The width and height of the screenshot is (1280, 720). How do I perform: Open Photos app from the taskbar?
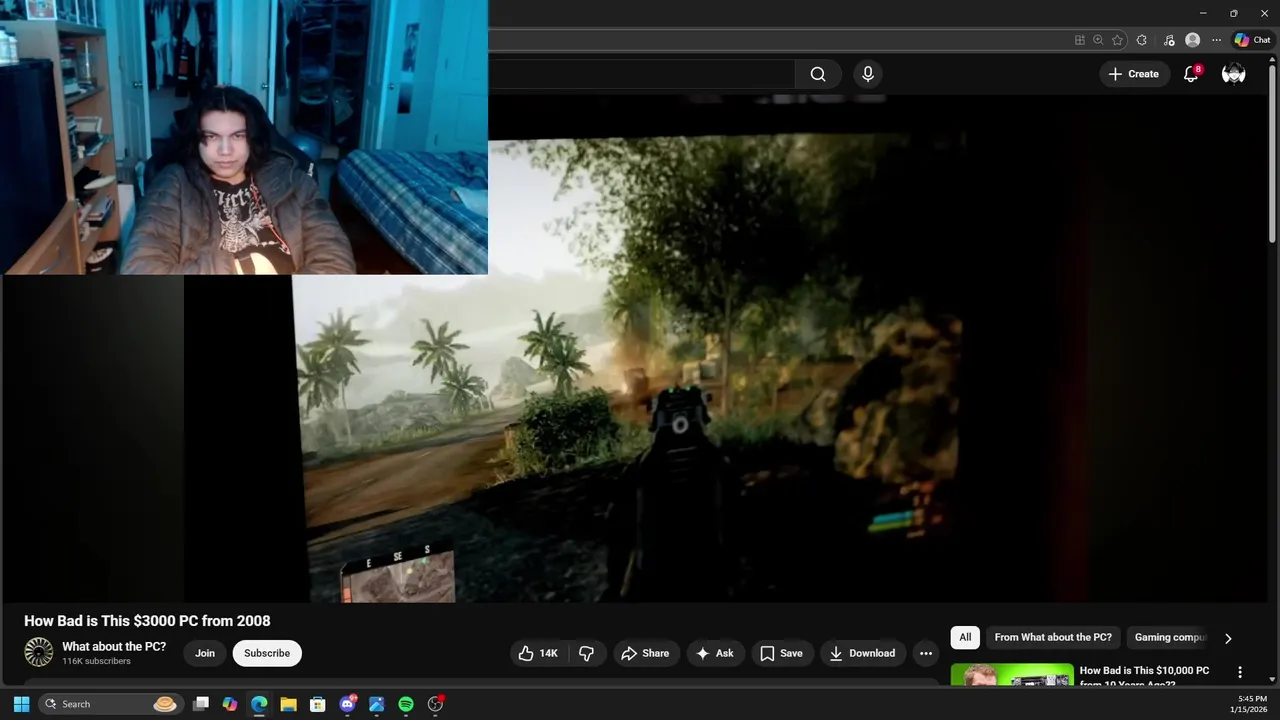(376, 704)
